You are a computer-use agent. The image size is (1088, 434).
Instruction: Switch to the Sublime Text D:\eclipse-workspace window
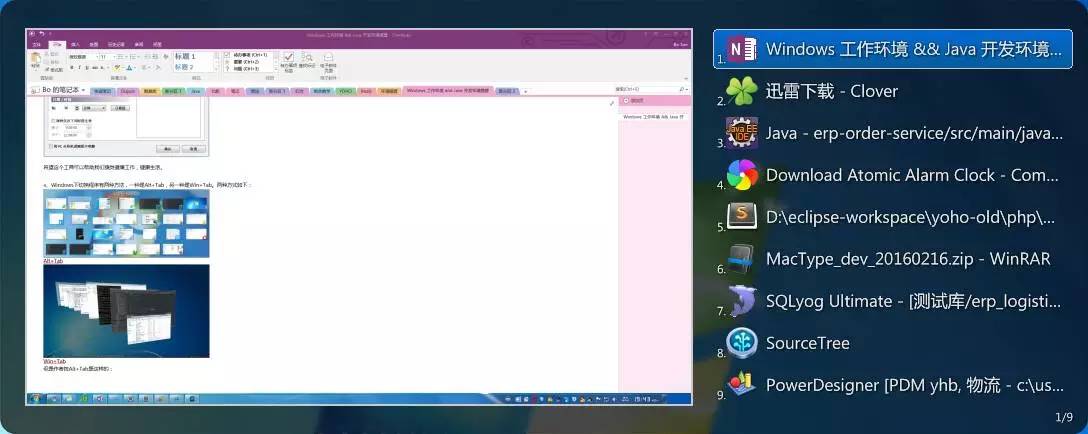(892, 217)
